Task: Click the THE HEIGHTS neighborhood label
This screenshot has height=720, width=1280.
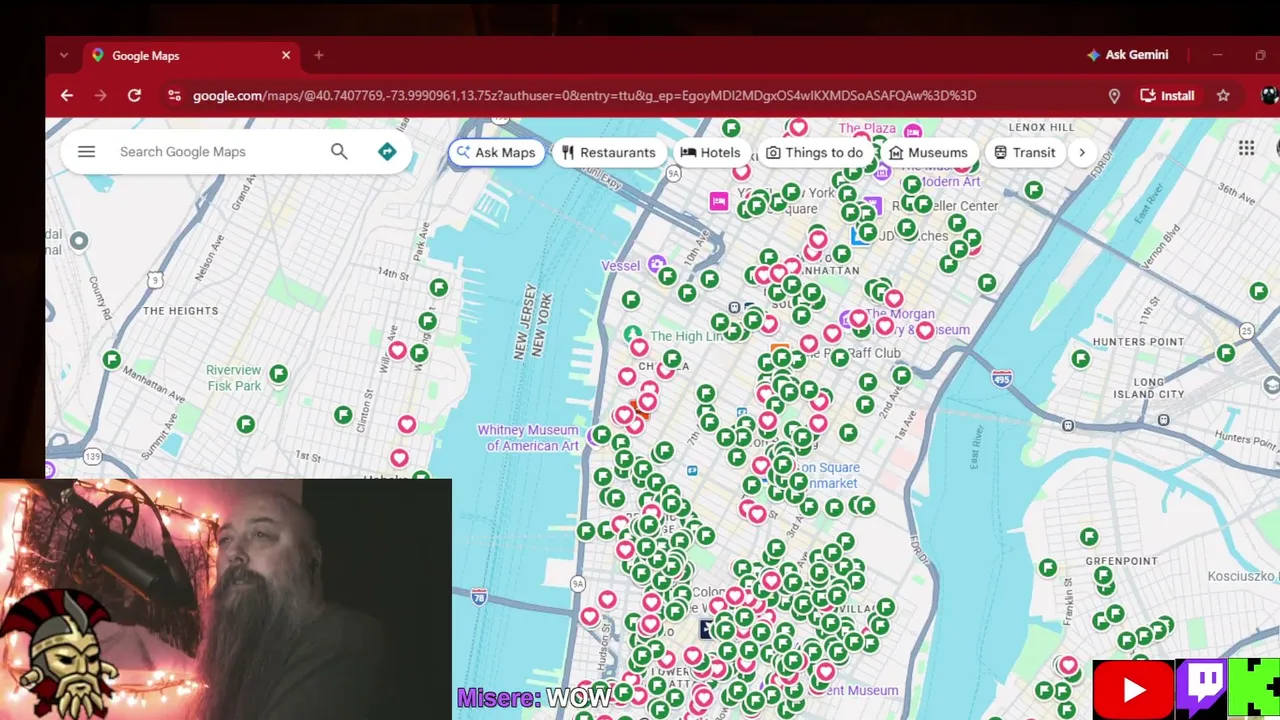Action: coord(180,311)
